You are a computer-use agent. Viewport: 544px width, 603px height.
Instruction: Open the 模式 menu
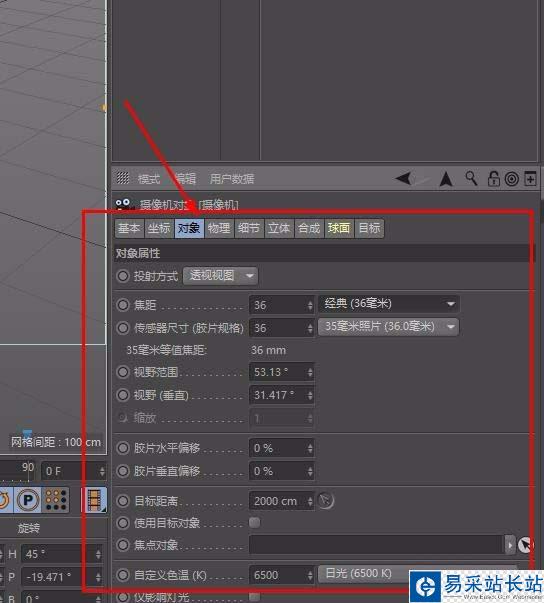point(149,179)
